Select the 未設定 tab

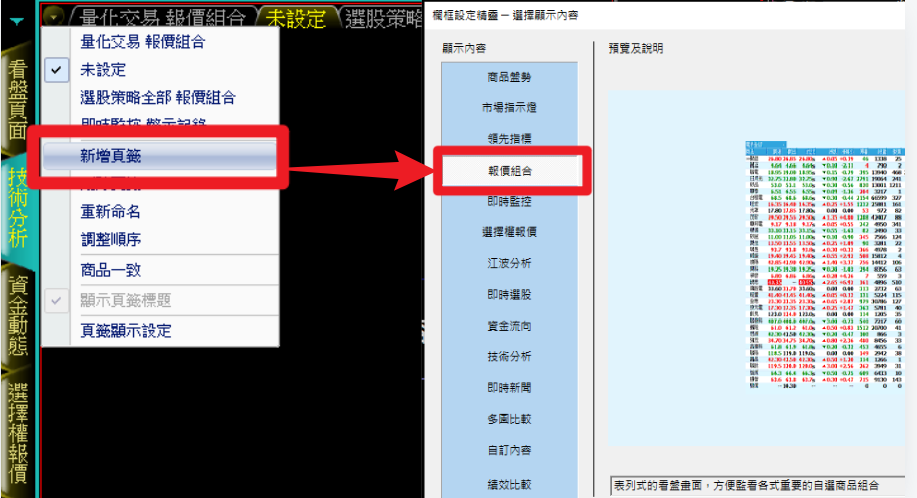click(296, 18)
